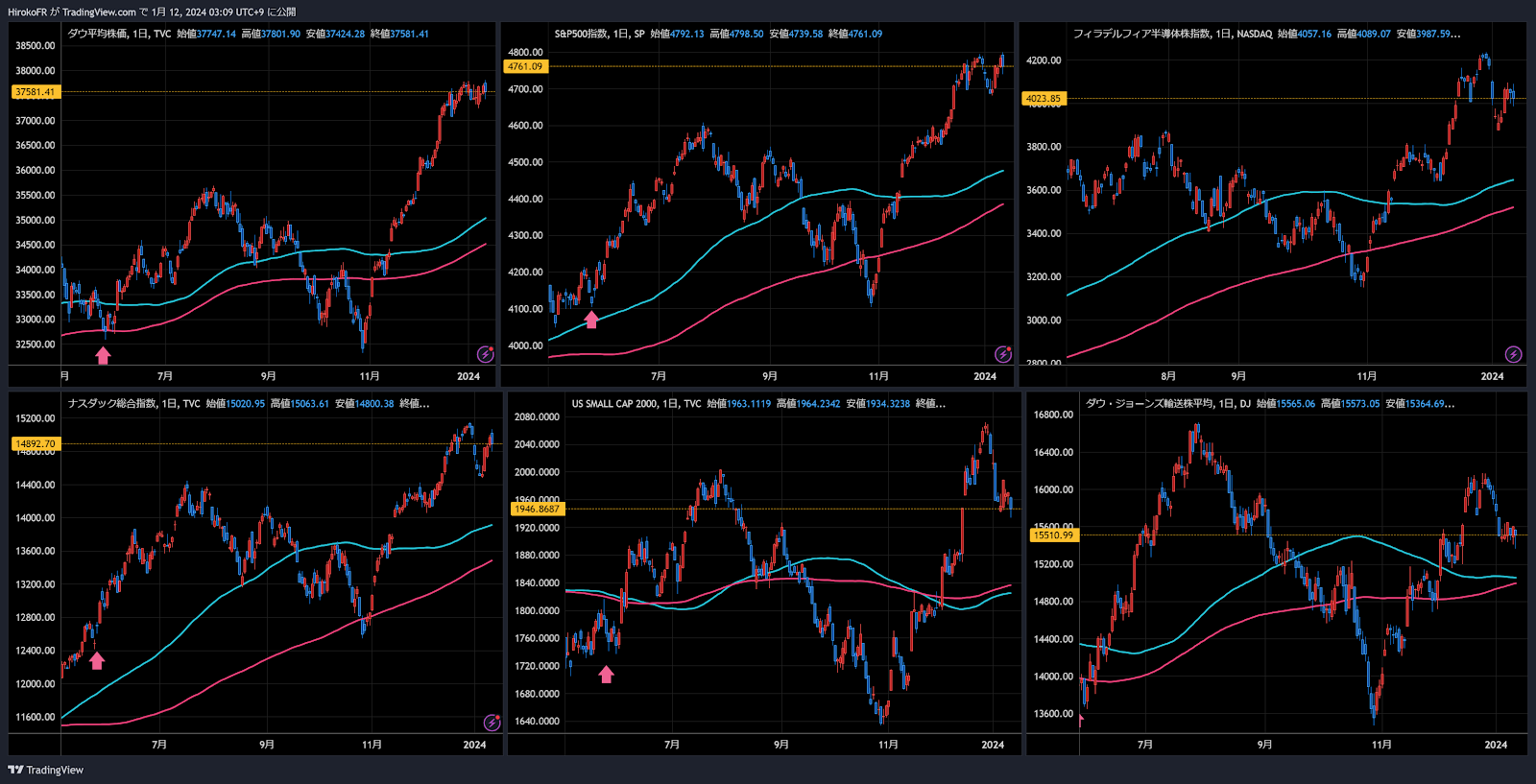The image size is (1536, 784).
Task: Click the S&P500 low value 4739.58
Action: pos(805,34)
